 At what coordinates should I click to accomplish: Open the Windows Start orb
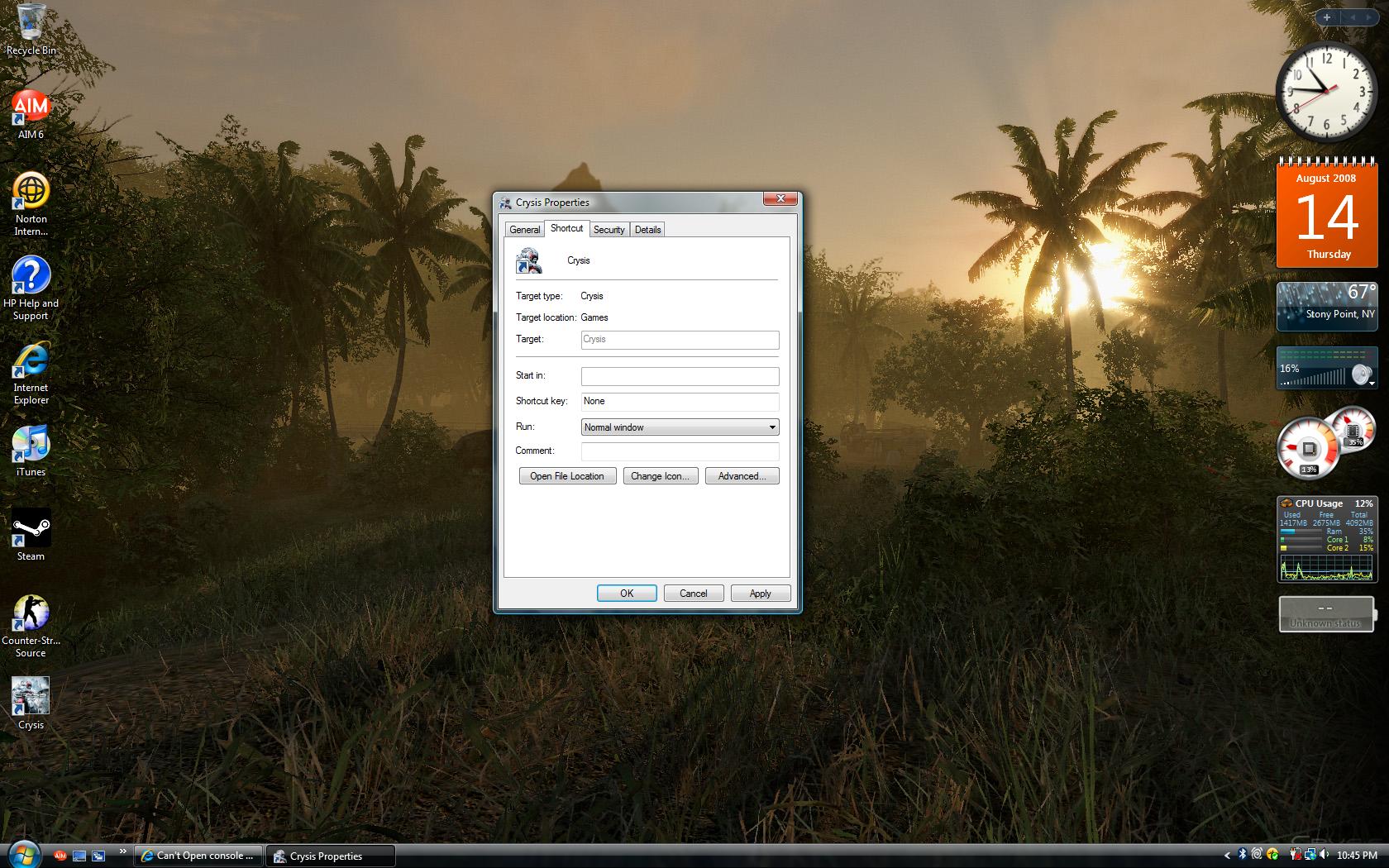coord(24,855)
